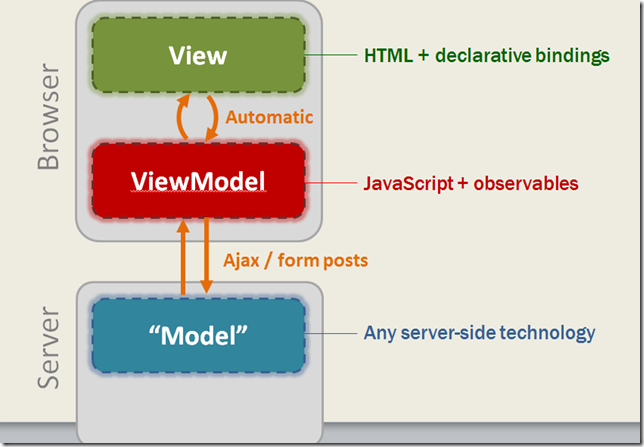Click the green connector line beside View
Screen dimensions: 644x447
coord(331,55)
